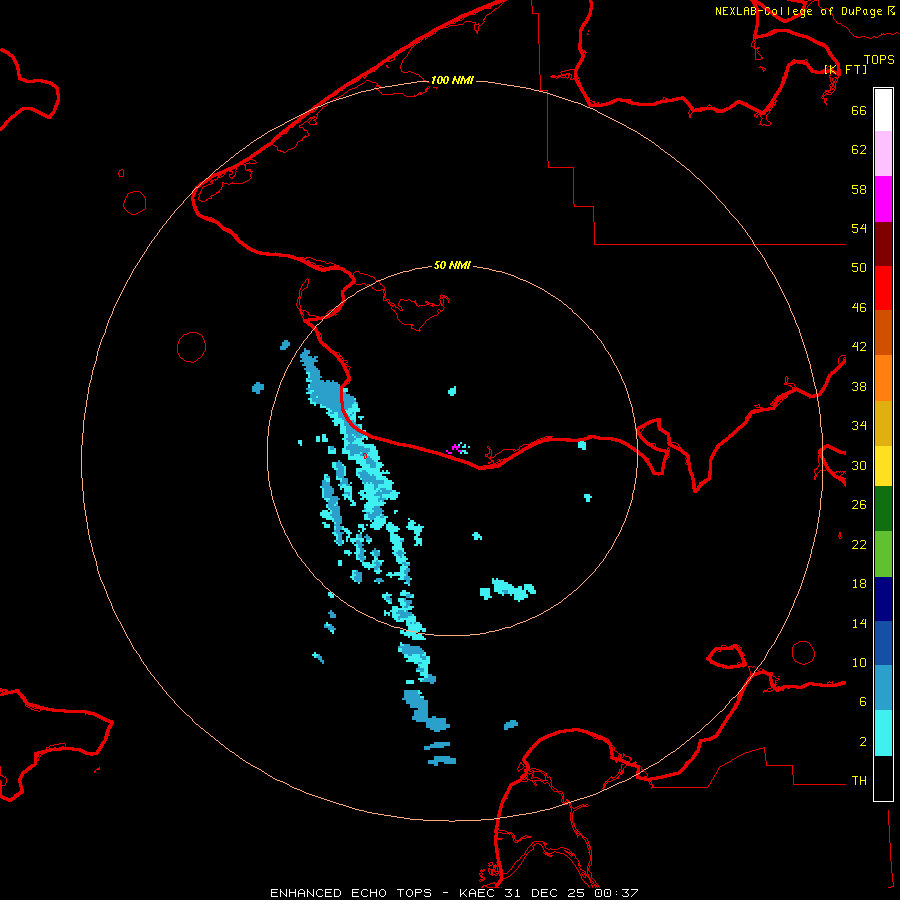Pick the bright red legend swatch

point(883,288)
